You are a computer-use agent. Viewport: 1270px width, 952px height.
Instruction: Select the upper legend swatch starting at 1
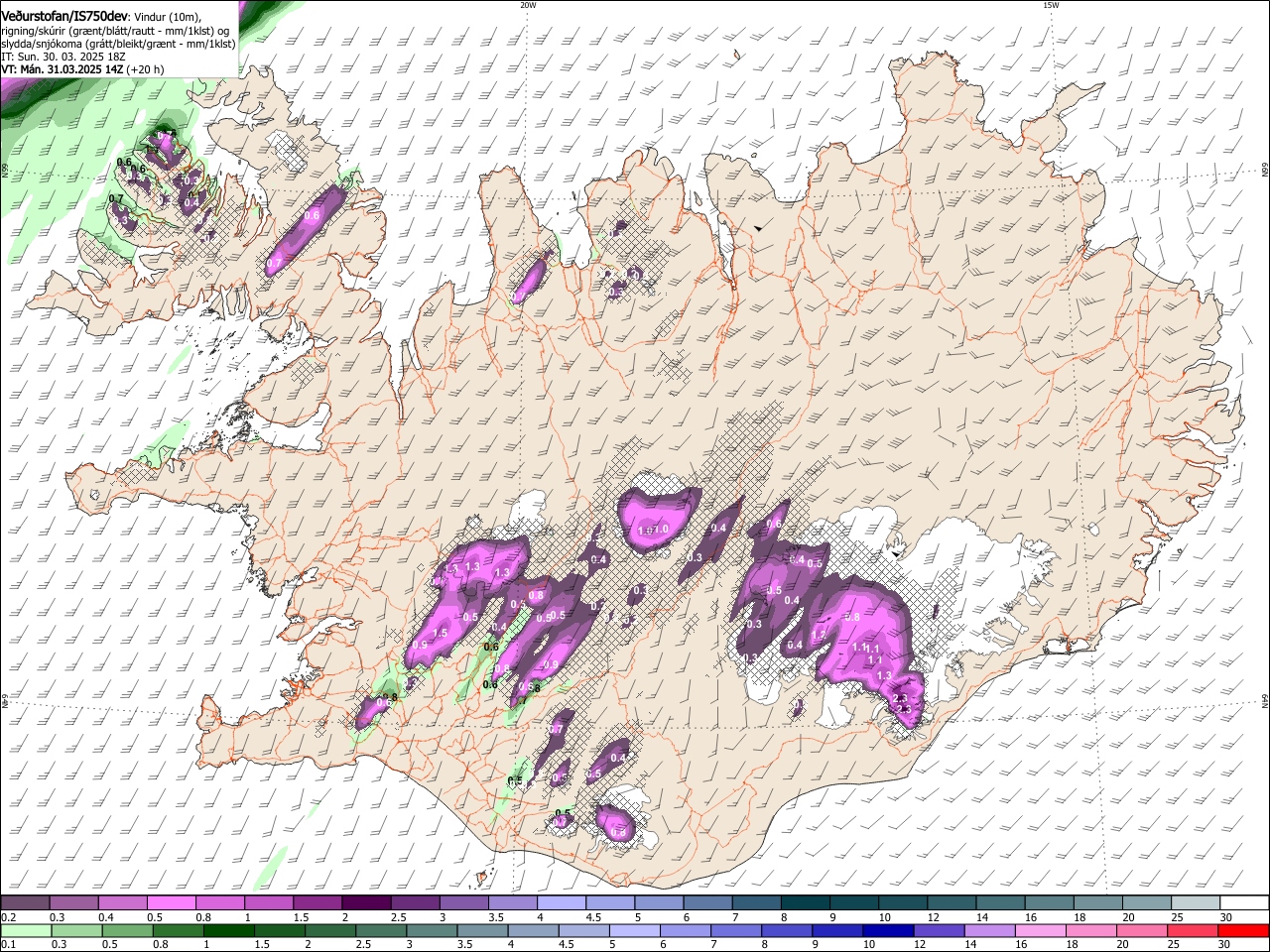(268, 903)
